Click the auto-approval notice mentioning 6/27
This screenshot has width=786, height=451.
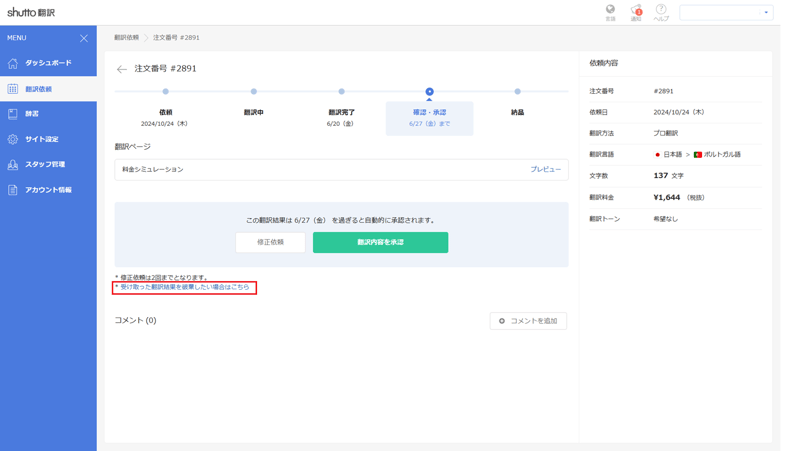coord(341,220)
